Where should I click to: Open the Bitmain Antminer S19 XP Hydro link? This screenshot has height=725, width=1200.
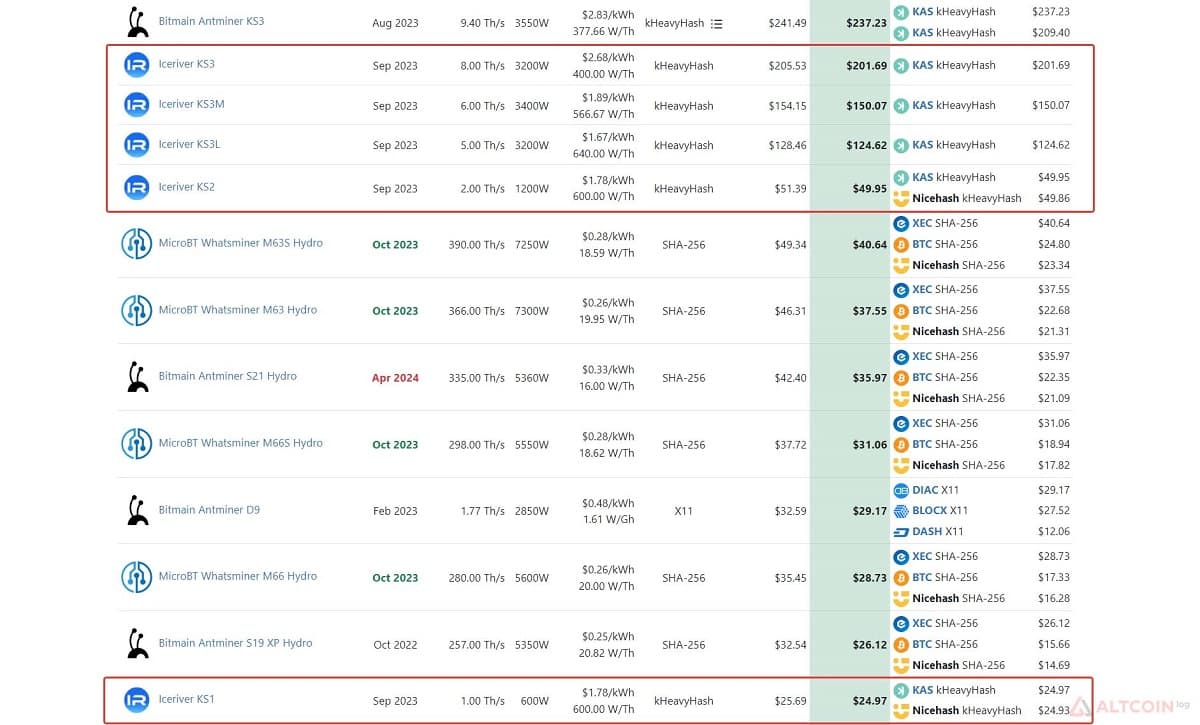pos(235,643)
